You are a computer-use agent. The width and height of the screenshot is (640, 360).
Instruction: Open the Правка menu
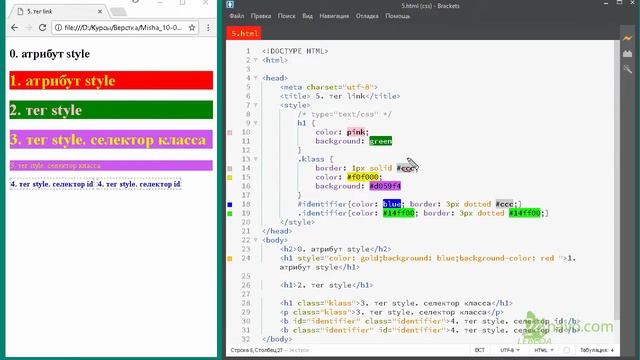[261, 16]
